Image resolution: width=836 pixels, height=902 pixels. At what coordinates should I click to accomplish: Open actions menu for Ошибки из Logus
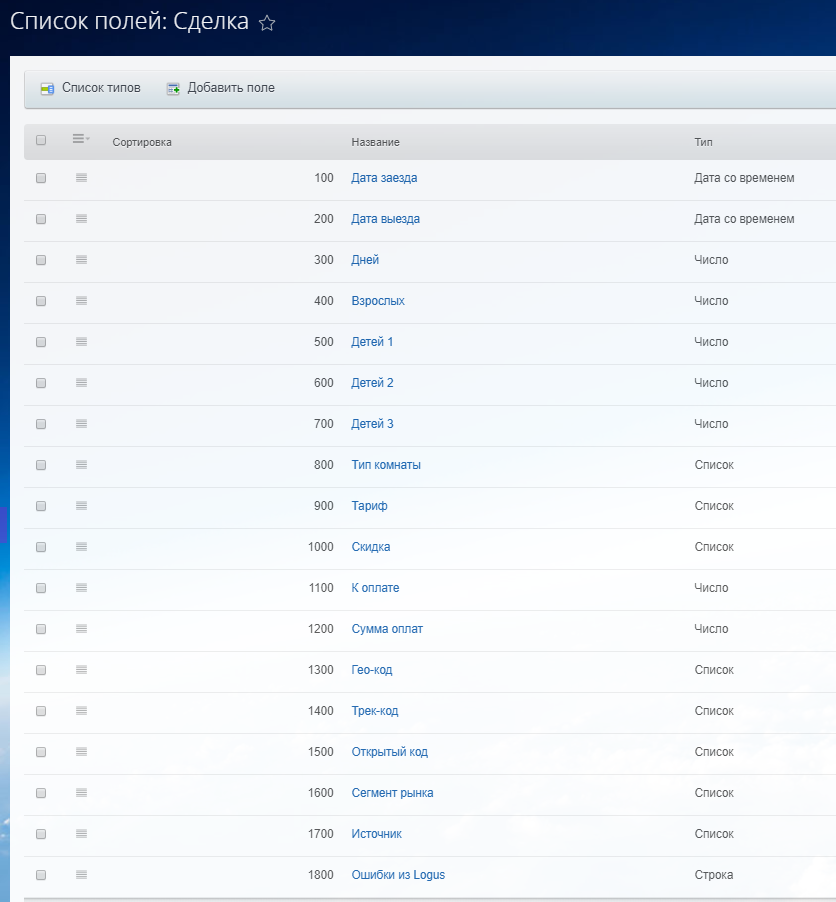(81, 875)
